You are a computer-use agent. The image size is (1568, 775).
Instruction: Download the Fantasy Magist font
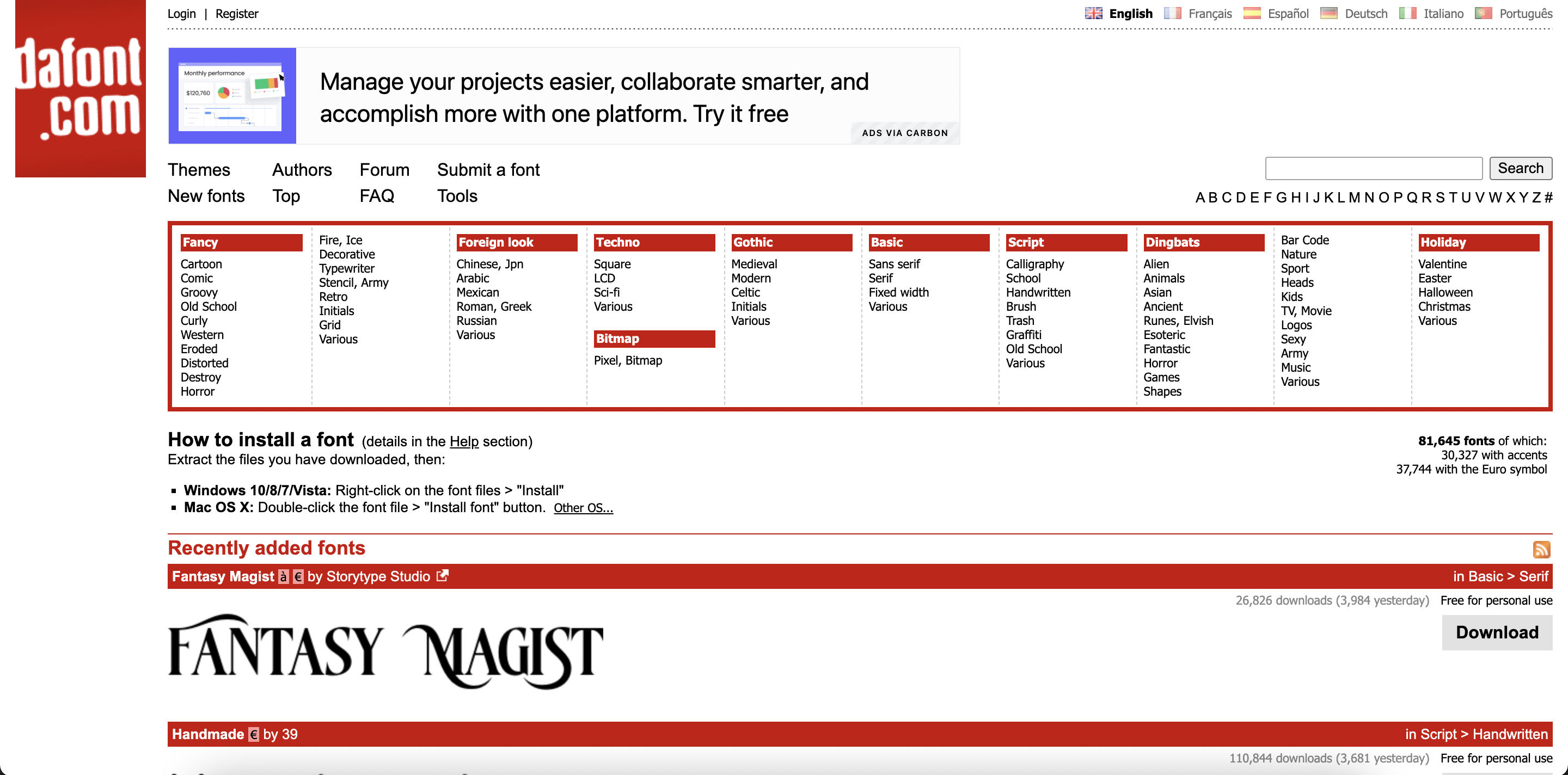tap(1496, 632)
